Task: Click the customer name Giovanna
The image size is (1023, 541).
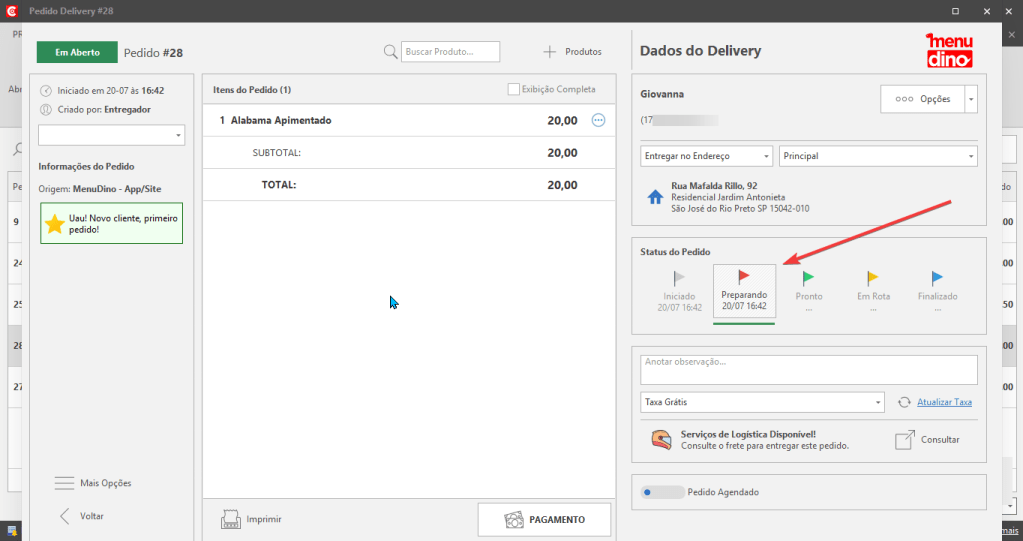Action: [x=662, y=94]
